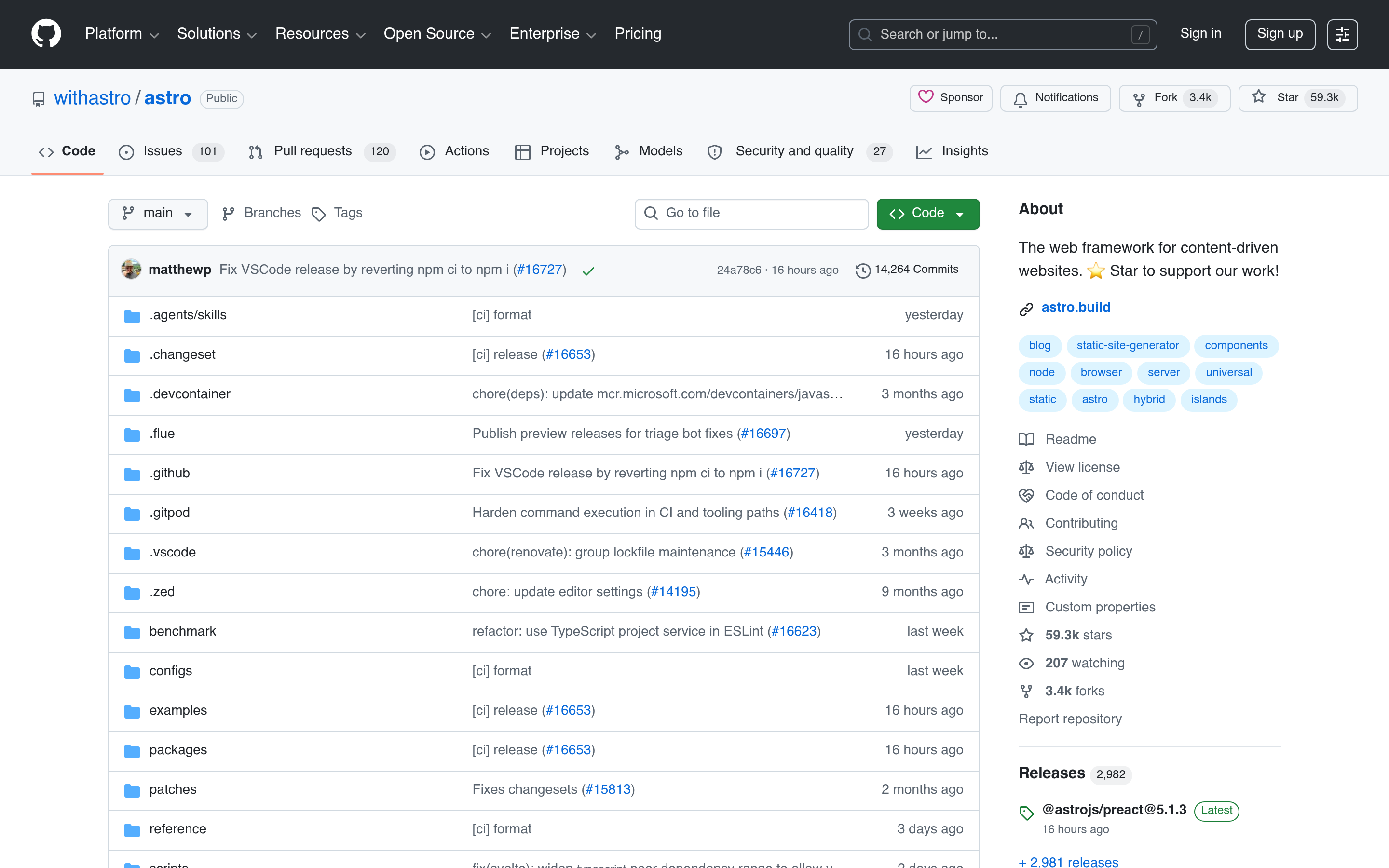The image size is (1389, 868).
Task: Select the static-site-generator topic tag
Action: (x=1127, y=346)
